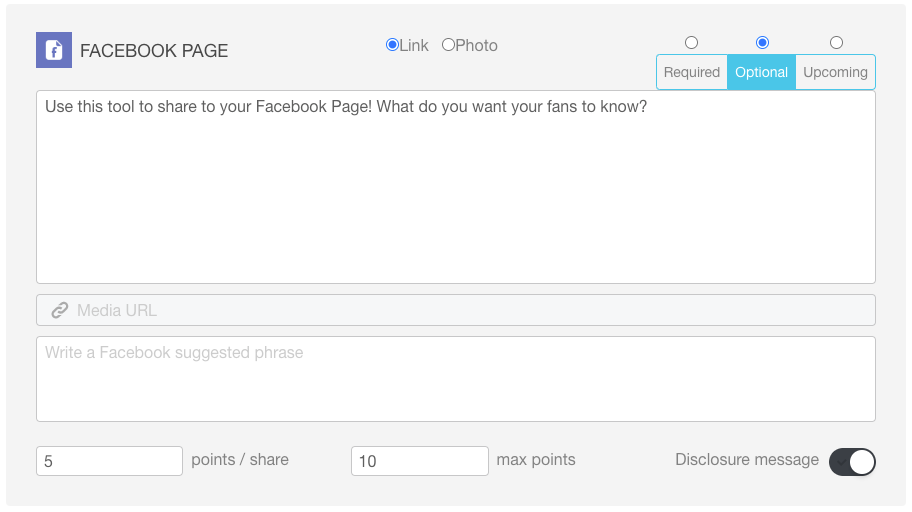Viewport: 912px width, 512px height.
Task: Click the Photo label text
Action: coord(476,45)
